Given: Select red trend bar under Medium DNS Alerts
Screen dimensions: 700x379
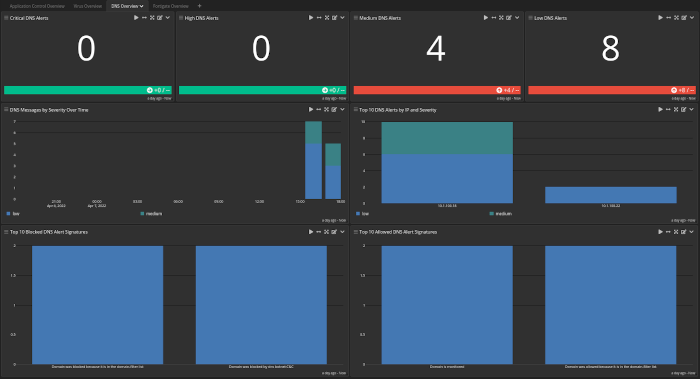Looking at the screenshot, I should (437, 90).
